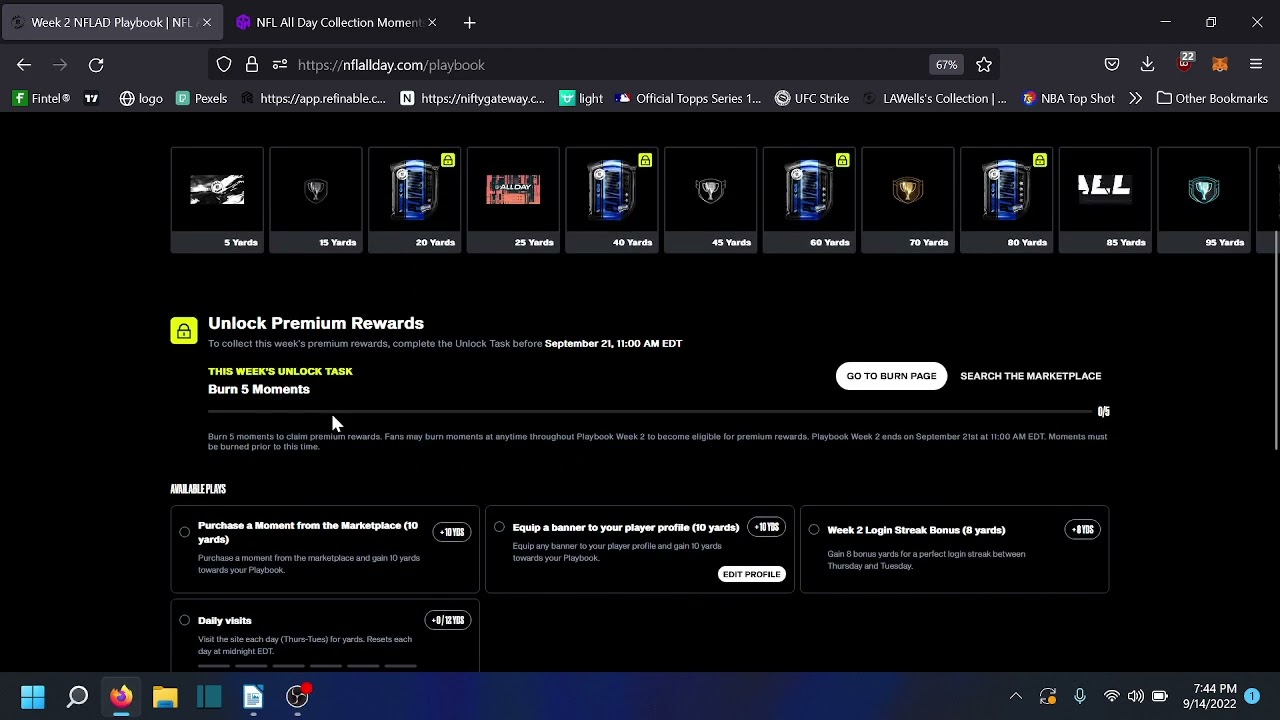Open the MetaMask fox extension
Image resolution: width=1280 pixels, height=720 pixels.
[1220, 65]
